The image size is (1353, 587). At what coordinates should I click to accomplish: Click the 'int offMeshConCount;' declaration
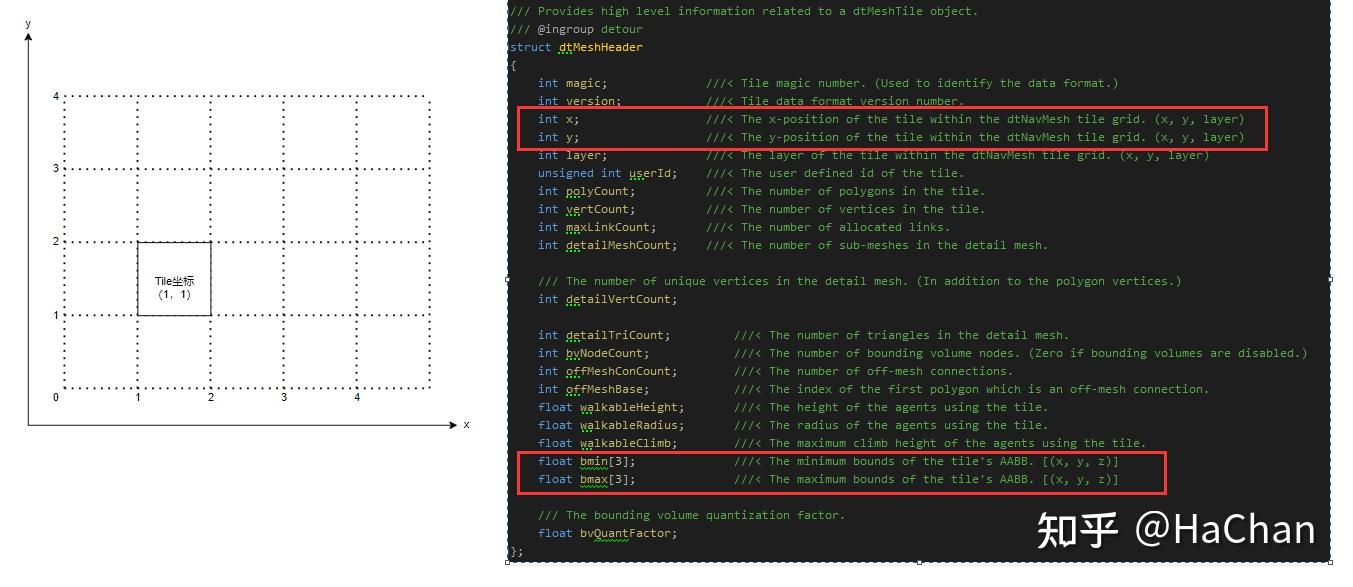click(x=607, y=371)
